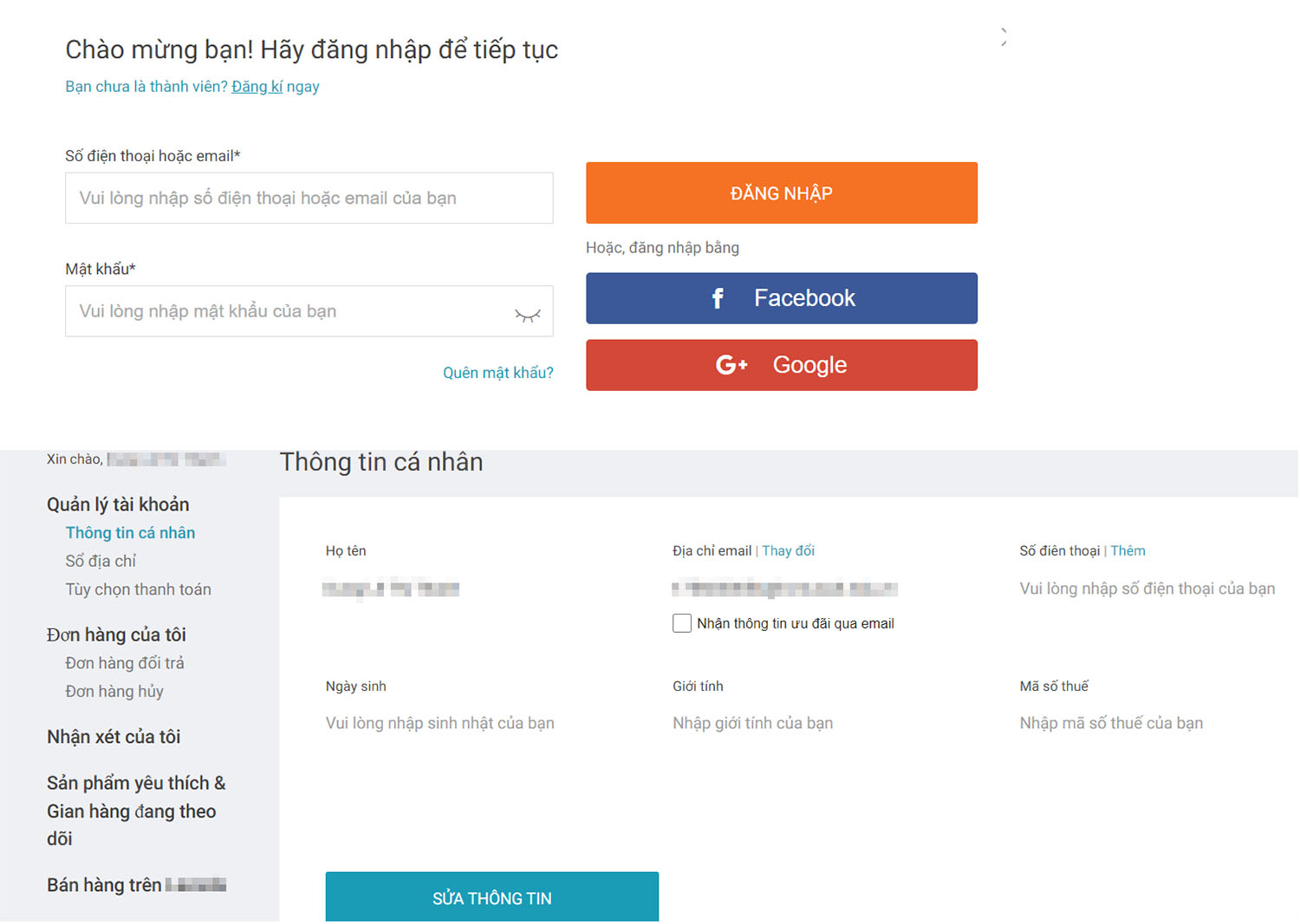Click 'Thay đổi' next to Địa chỉ email

pos(789,550)
